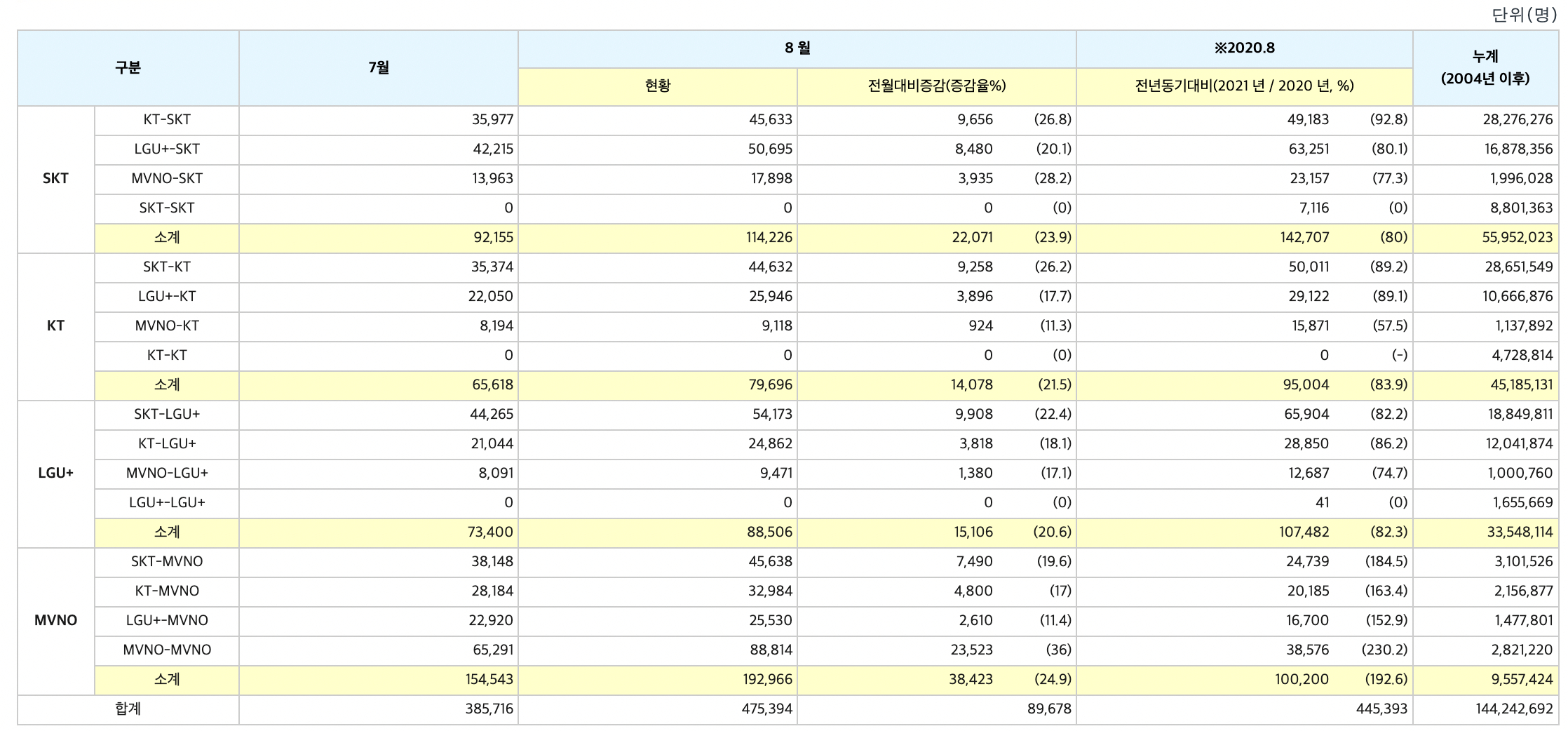
Task: Select the 7월 value 28,184
Action: 492,591
